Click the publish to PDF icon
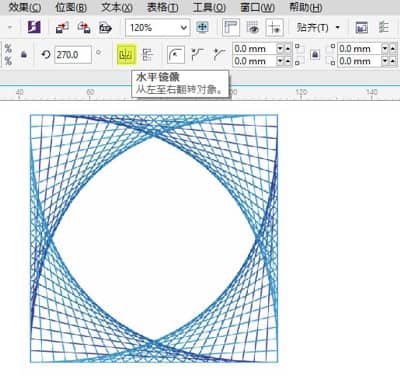Screen dimensions: 400x376 point(105,28)
